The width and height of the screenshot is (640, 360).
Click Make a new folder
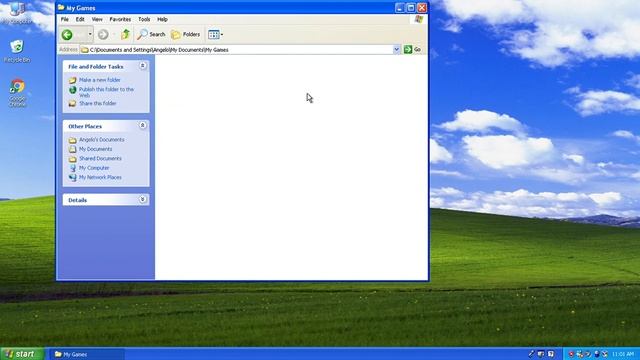(100, 80)
